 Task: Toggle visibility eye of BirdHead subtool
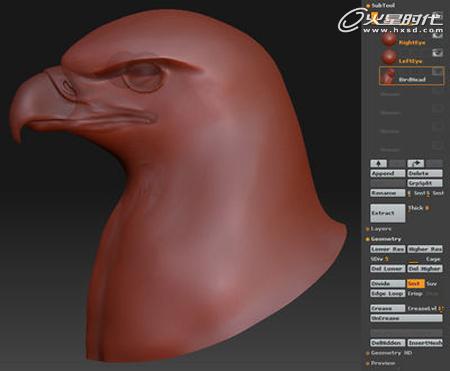coord(438,71)
